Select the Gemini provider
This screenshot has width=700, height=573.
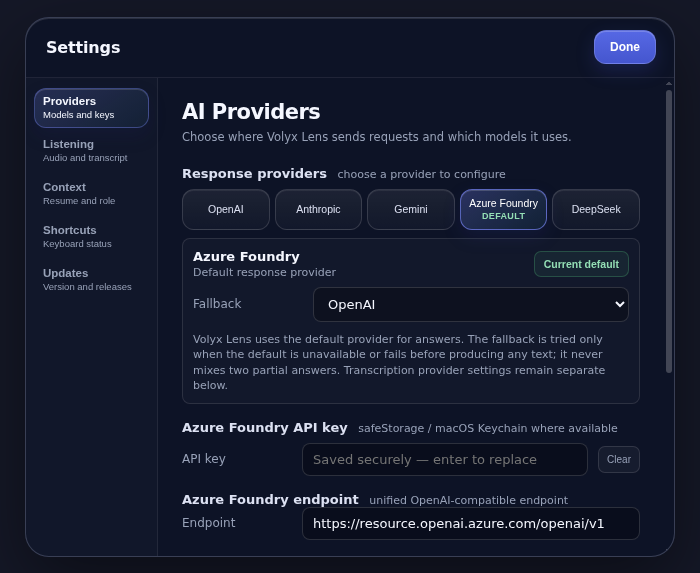(411, 209)
